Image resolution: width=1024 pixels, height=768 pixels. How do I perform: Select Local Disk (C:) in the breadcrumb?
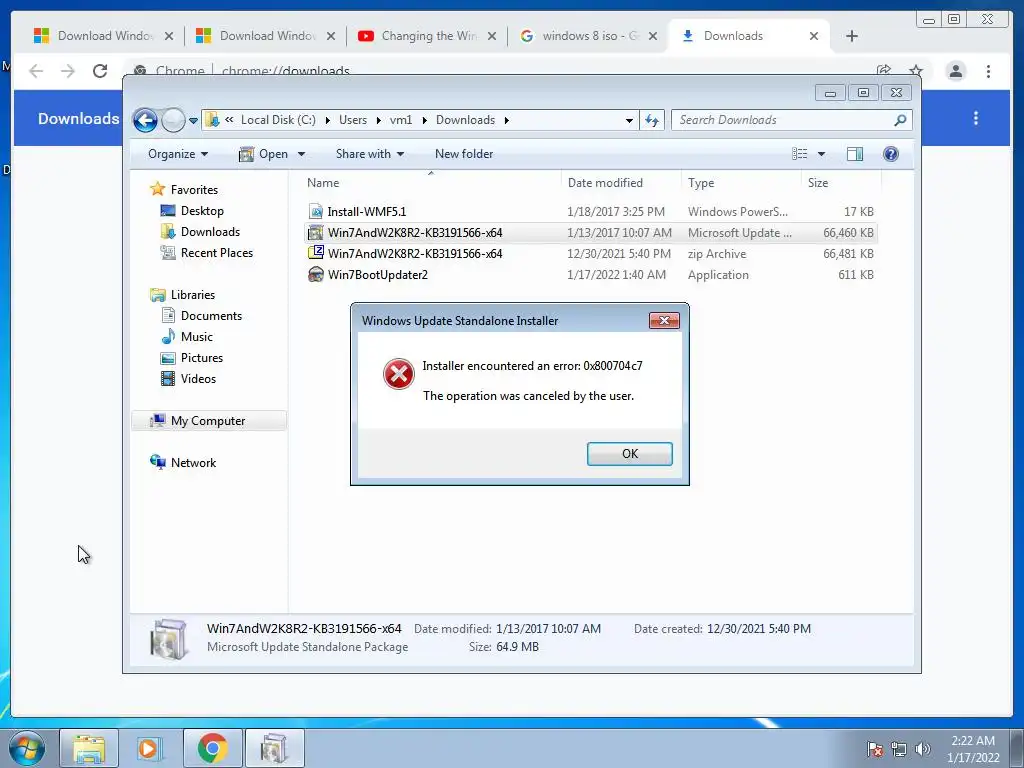[x=278, y=120]
